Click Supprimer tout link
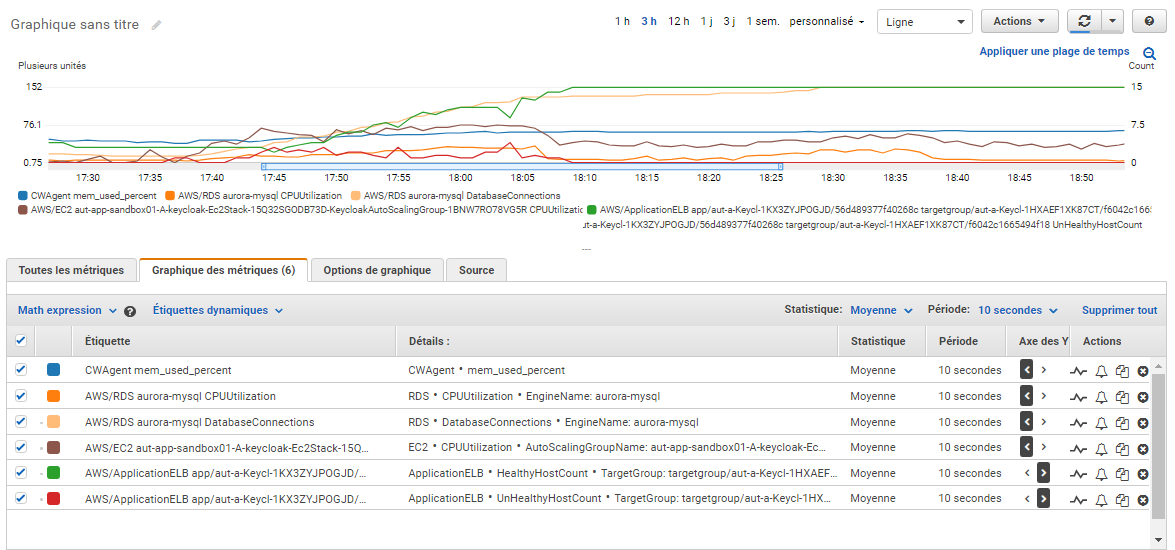 click(1119, 310)
